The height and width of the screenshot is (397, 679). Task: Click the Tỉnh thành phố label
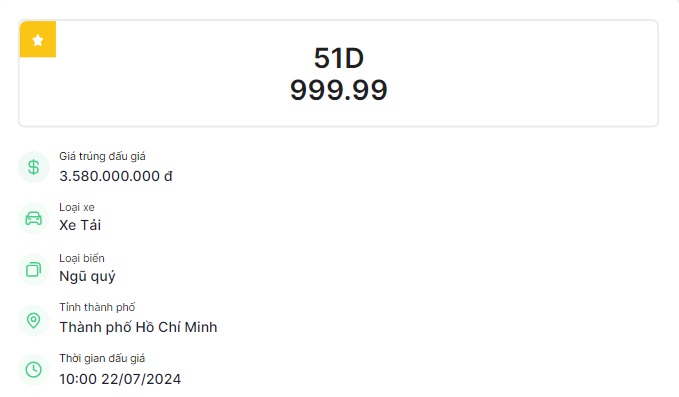pyautogui.click(x=97, y=307)
